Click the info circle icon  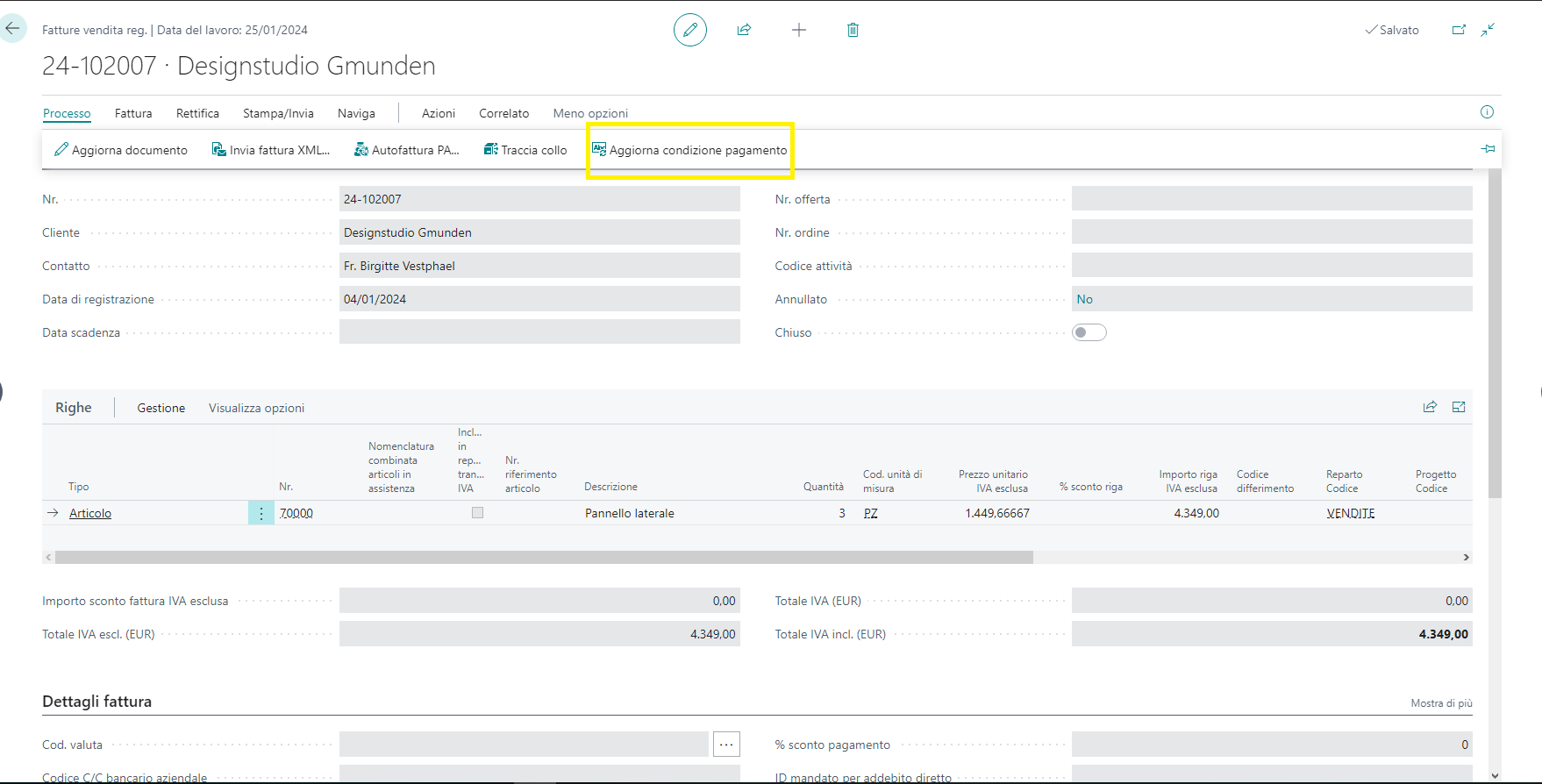click(1487, 112)
